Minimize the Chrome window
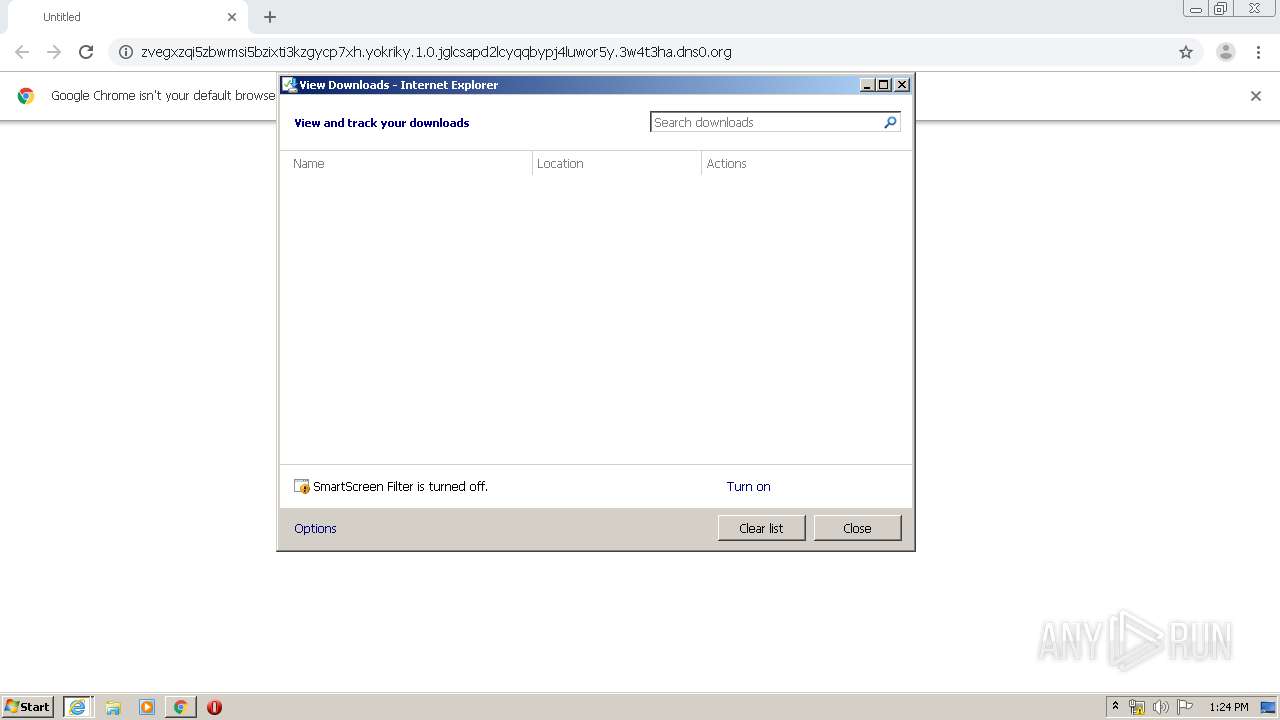Screen dimensions: 1280x720 click(1196, 9)
